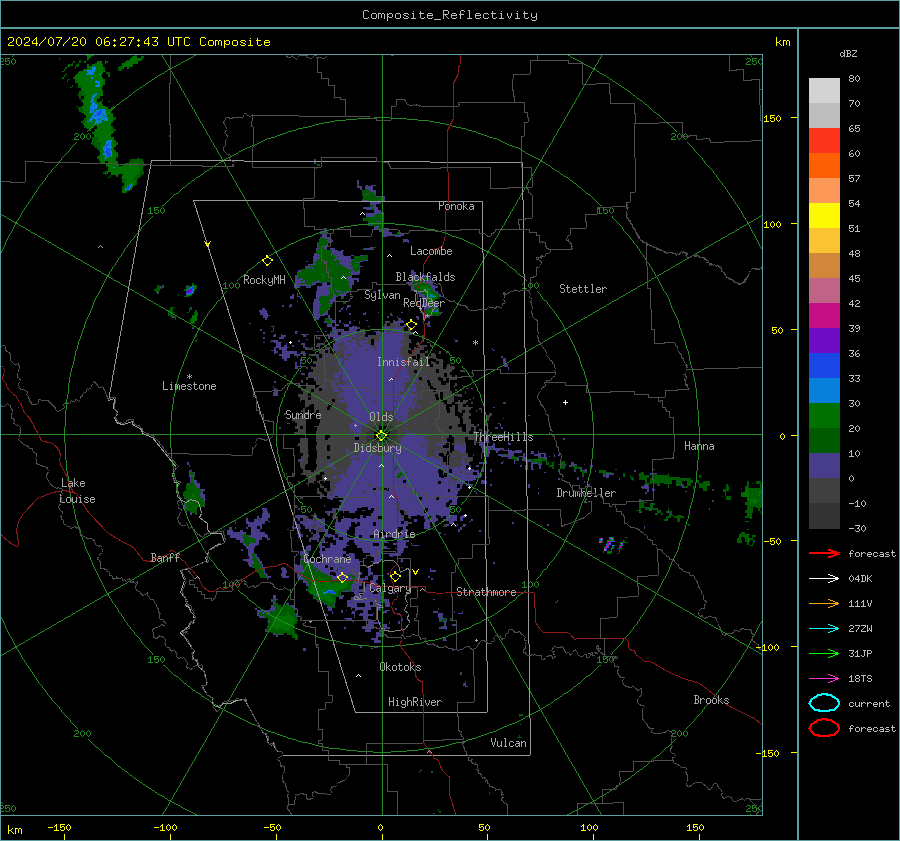
Task: Click the timestamp 2024/07/20 06:27:43 UTC Composite
Action: [138, 42]
